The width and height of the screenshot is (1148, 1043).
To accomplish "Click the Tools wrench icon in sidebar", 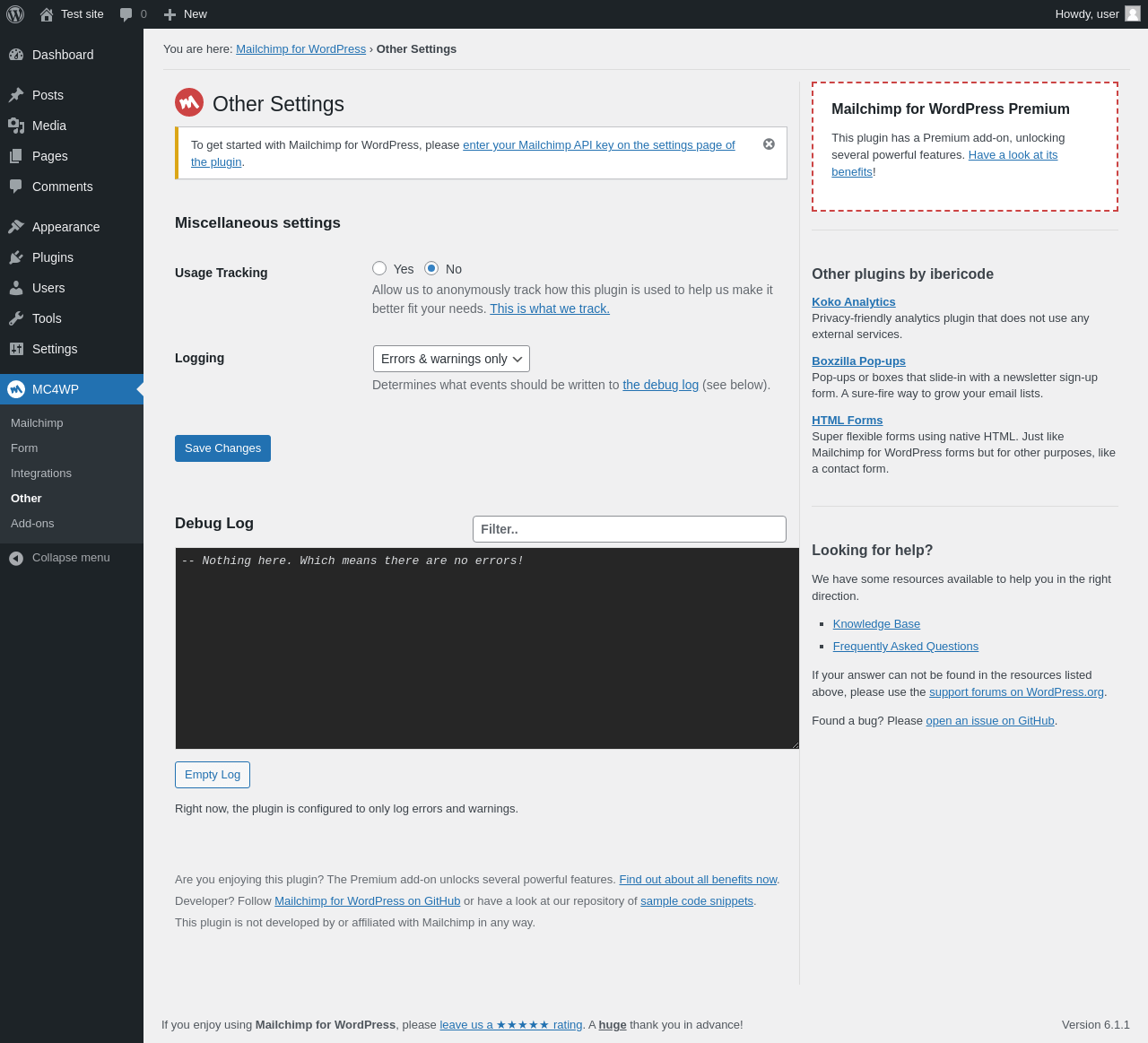I will point(16,318).
